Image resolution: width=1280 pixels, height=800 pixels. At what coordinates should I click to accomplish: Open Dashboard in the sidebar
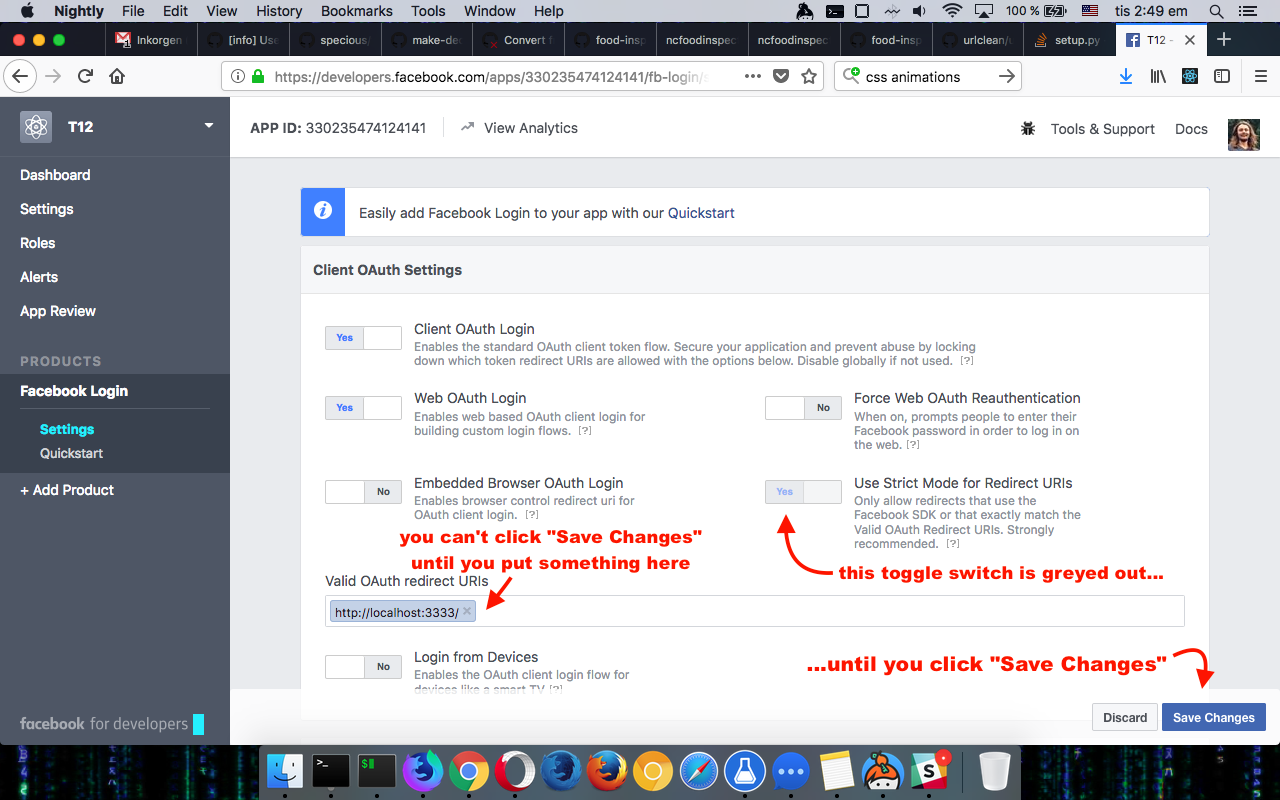click(55, 175)
